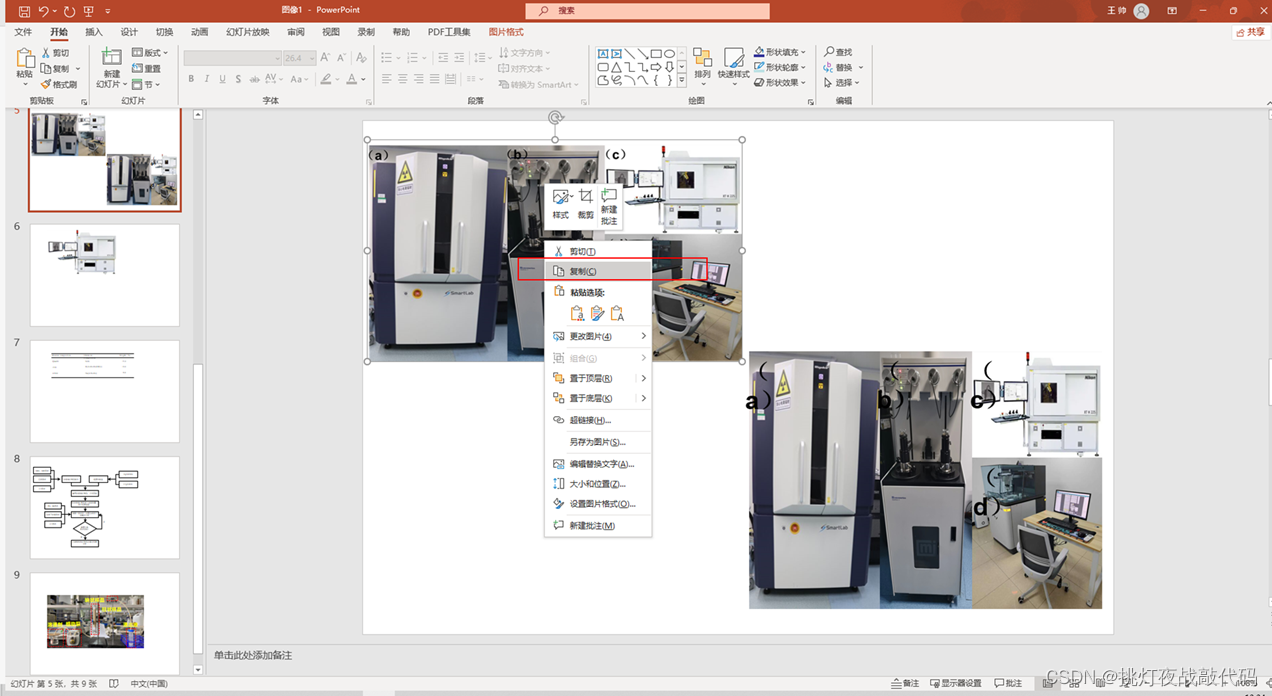Click the account avatar icon near 王帅
Image resolution: width=1272 pixels, height=696 pixels.
[1142, 11]
